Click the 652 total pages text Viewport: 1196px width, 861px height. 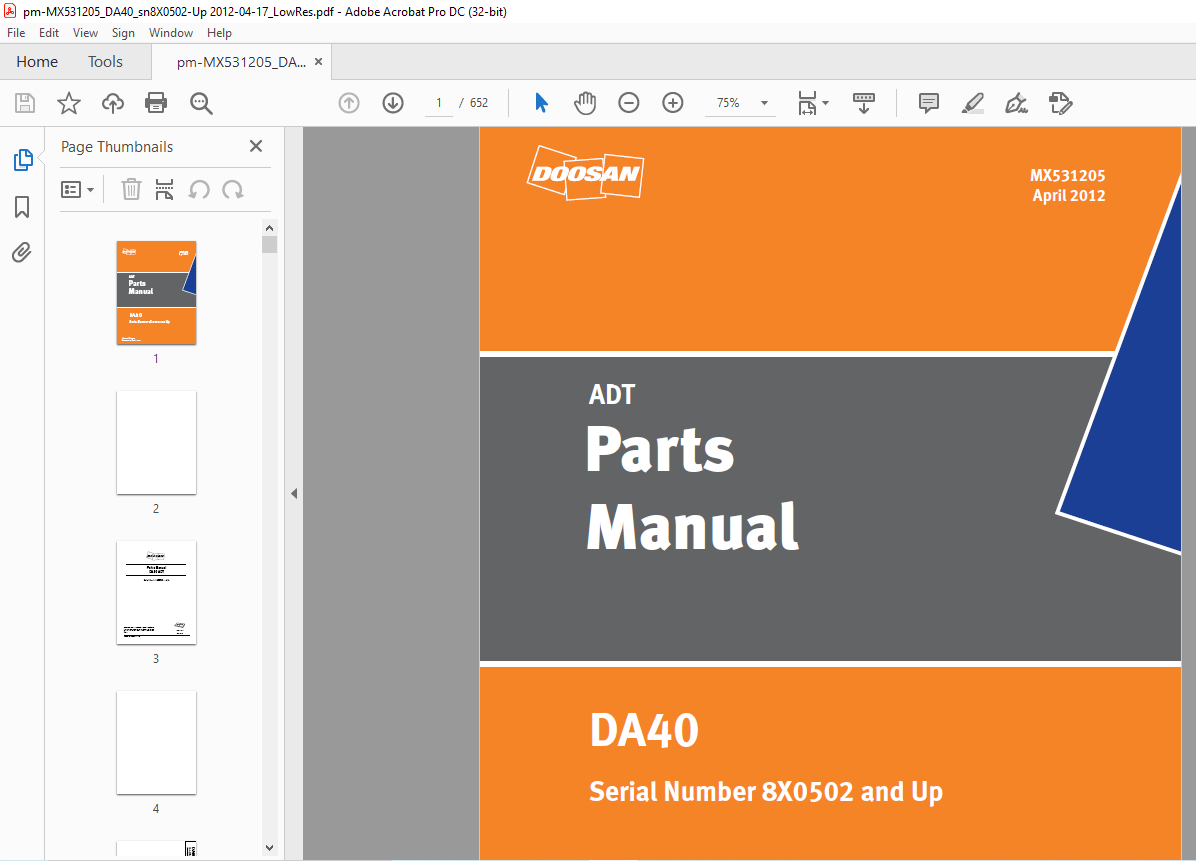479,103
